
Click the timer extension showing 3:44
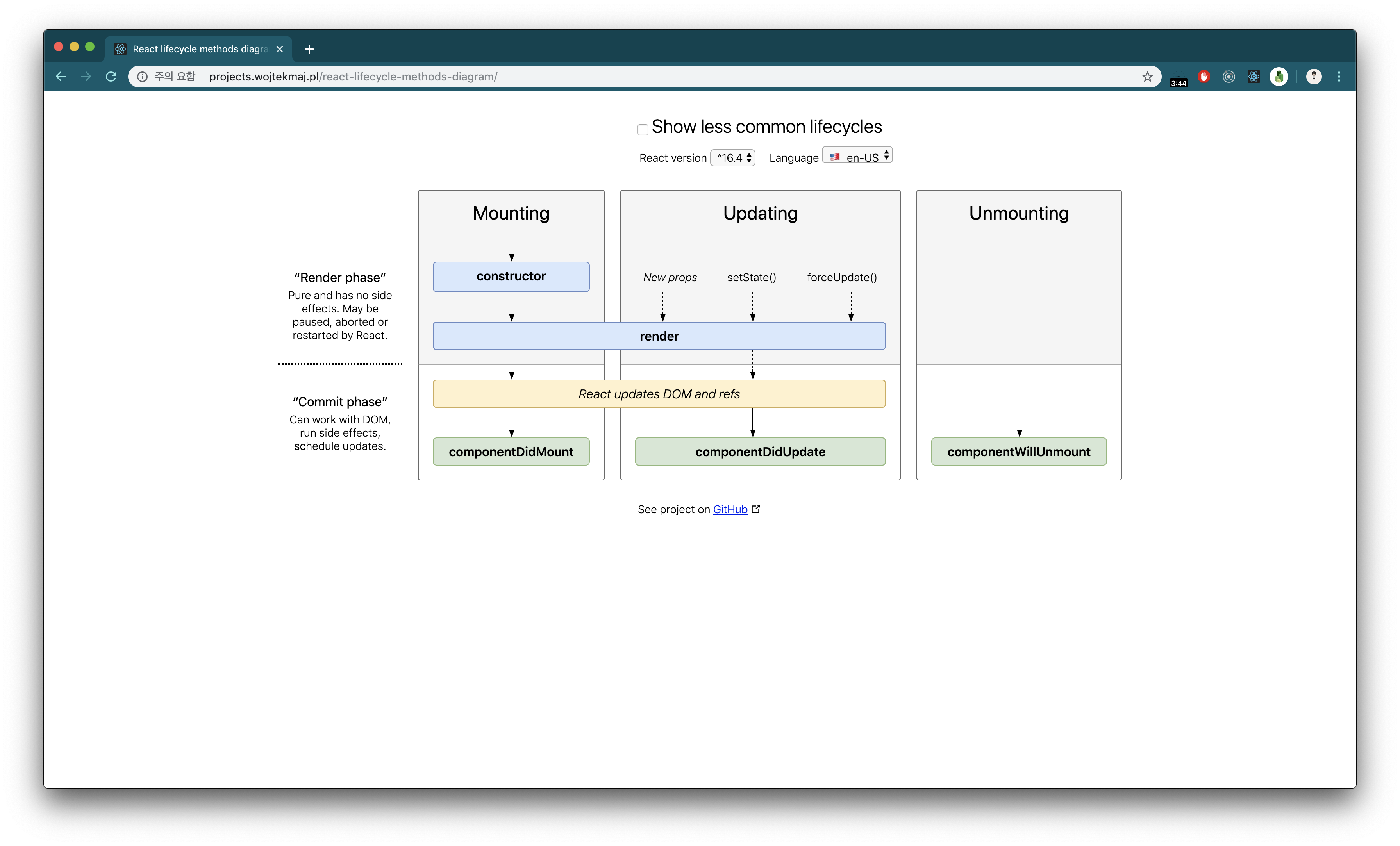1179,80
